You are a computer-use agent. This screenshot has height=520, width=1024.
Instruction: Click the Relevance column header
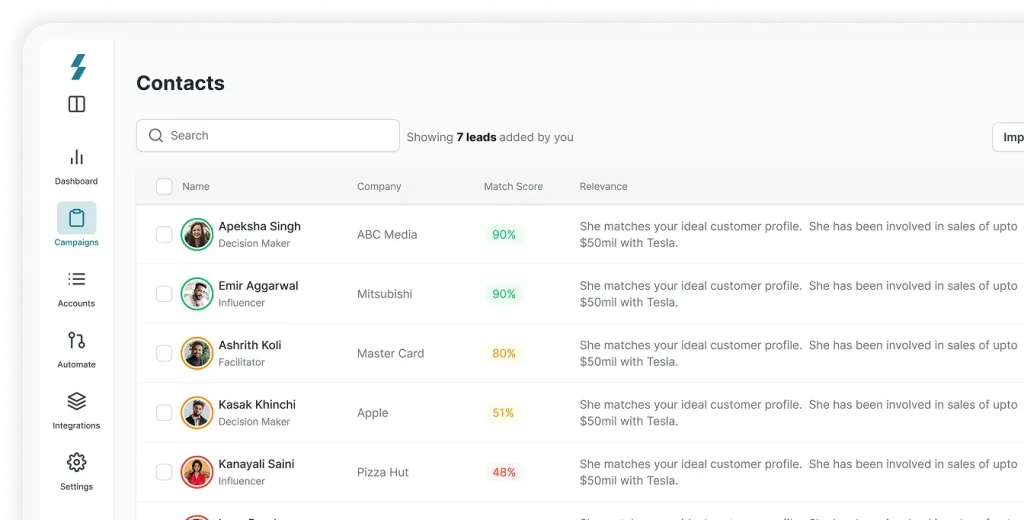coord(603,186)
